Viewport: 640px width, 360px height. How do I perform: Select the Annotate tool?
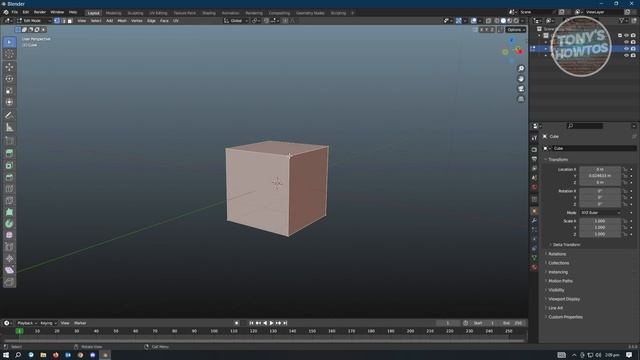[x=9, y=116]
